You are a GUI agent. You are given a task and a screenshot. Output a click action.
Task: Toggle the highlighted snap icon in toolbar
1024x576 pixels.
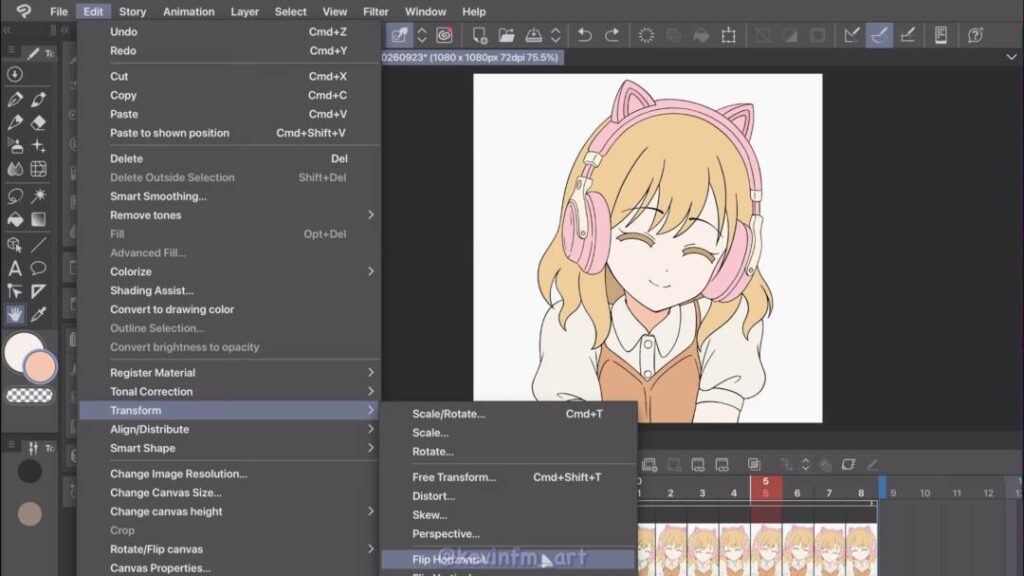(879, 35)
